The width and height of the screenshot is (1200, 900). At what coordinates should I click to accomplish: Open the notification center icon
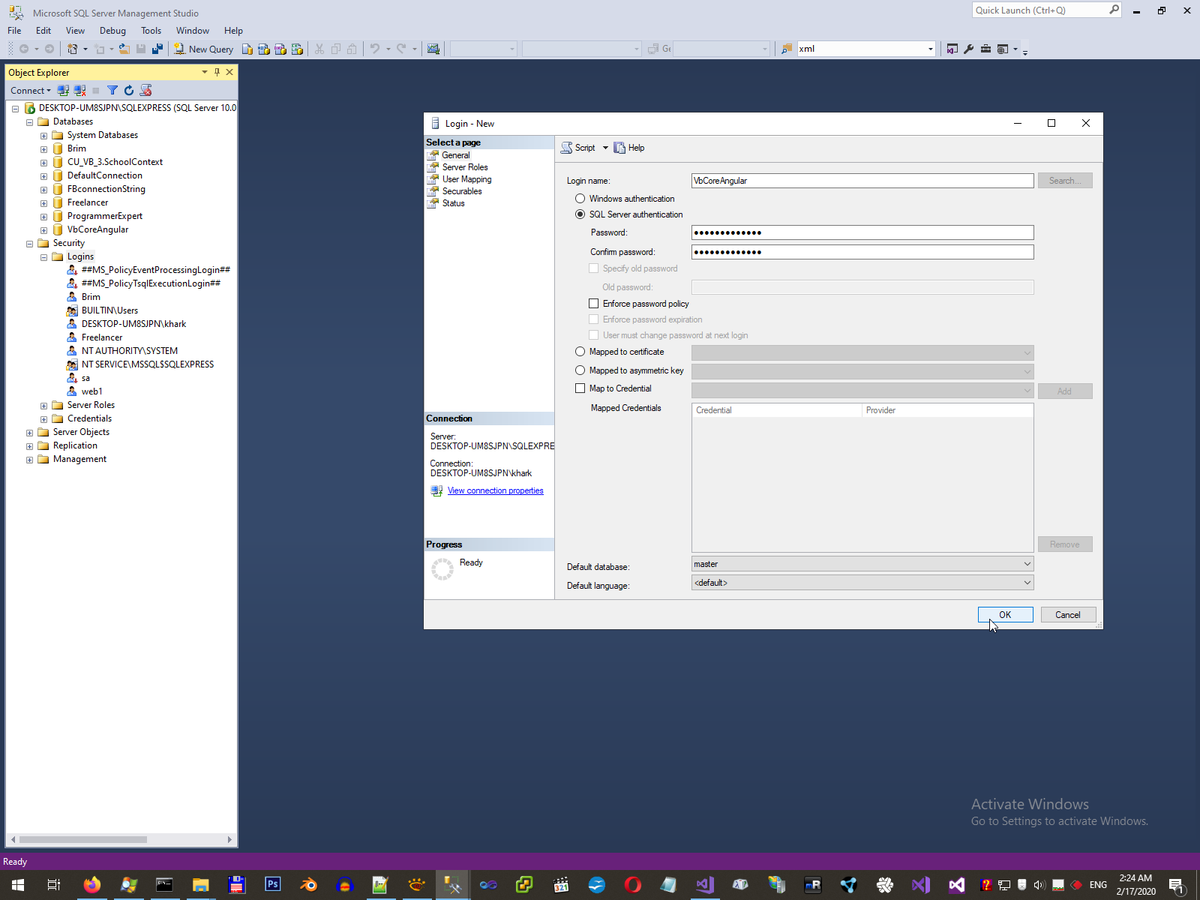click(1176, 885)
